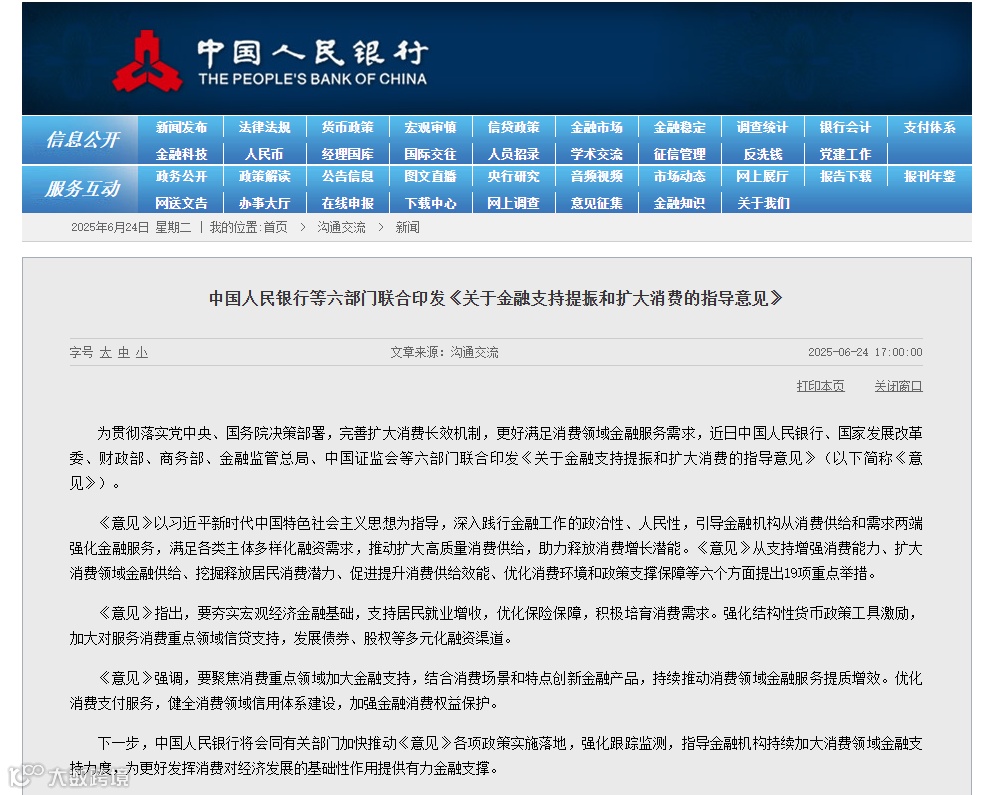The height and width of the screenshot is (795, 996).
Task: Open 国际交往 navigation item
Action: [x=431, y=154]
